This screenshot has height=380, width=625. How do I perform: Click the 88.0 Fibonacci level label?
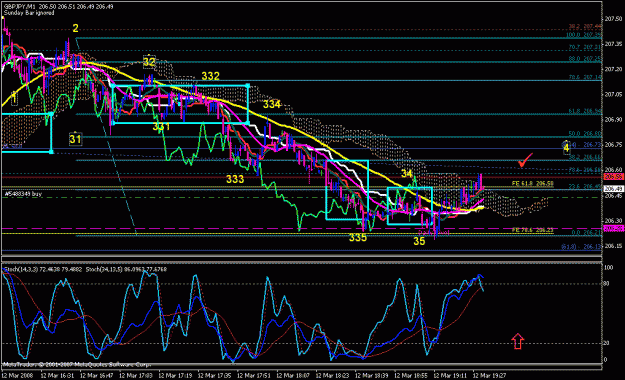click(585, 59)
